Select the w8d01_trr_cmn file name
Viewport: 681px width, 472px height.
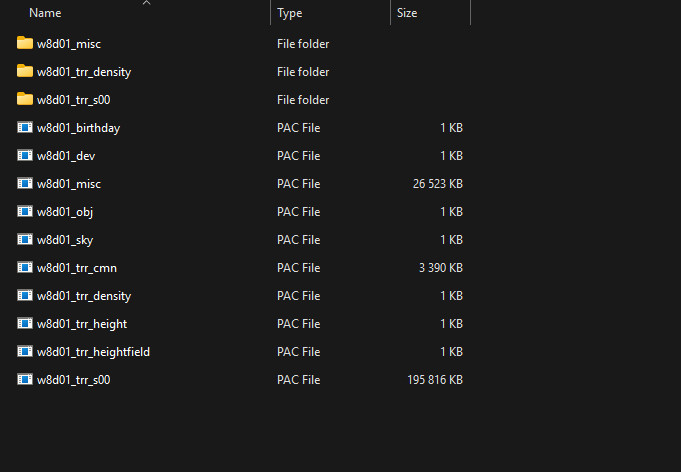click(77, 268)
